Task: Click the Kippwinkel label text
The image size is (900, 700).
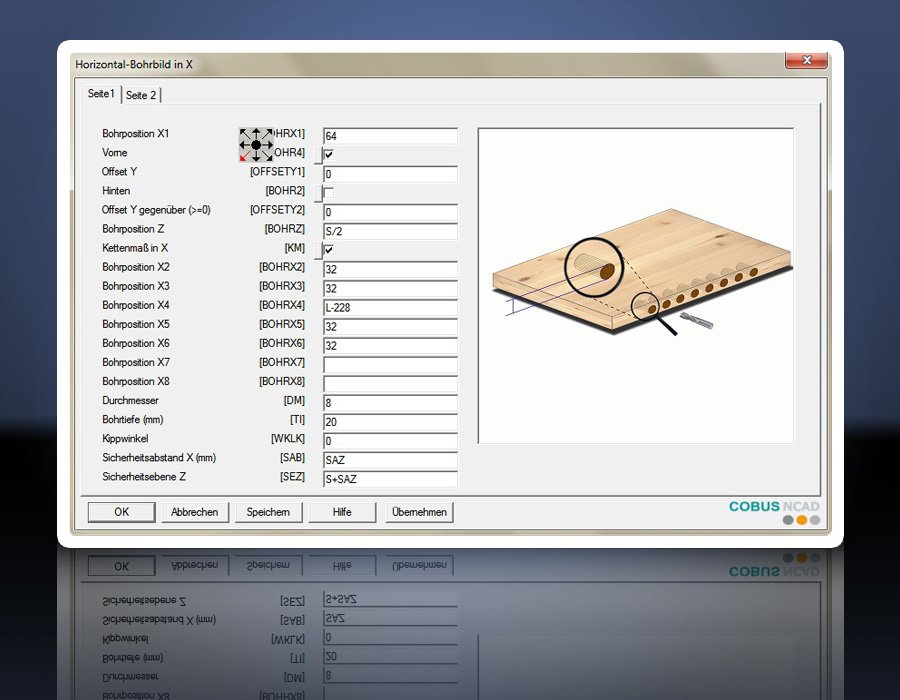Action: click(x=125, y=438)
